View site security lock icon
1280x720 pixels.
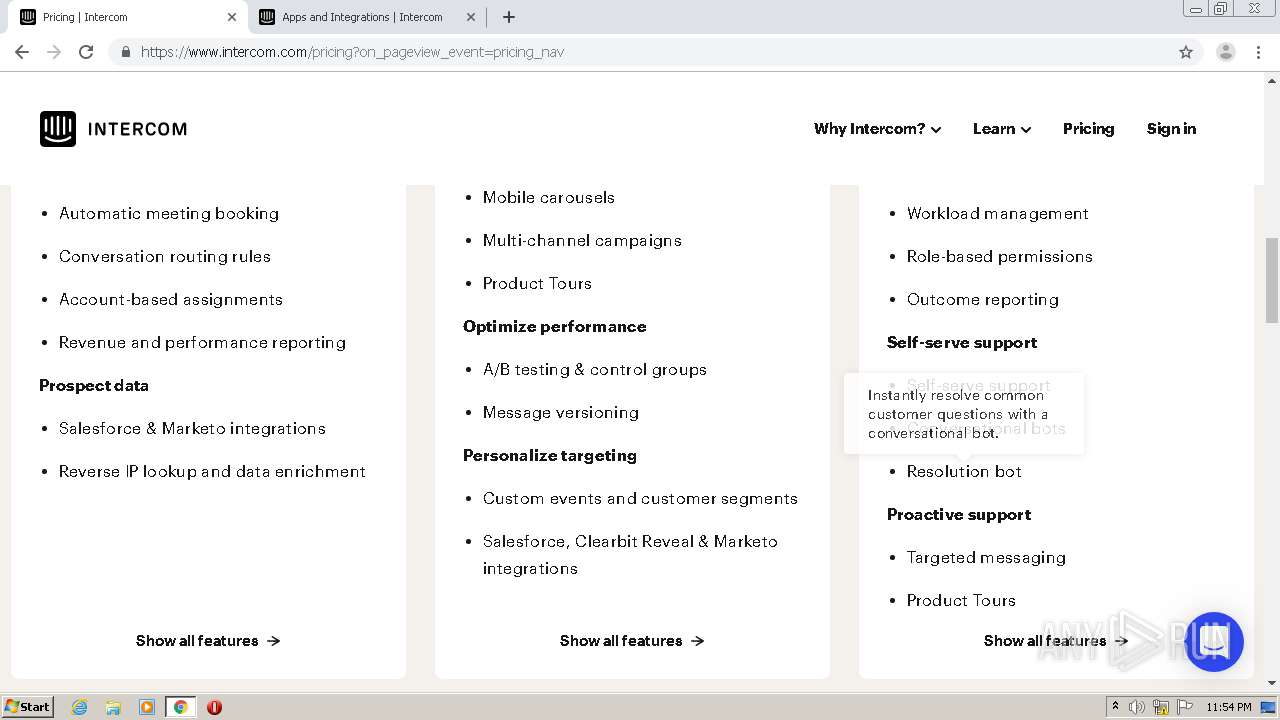pyautogui.click(x=126, y=52)
